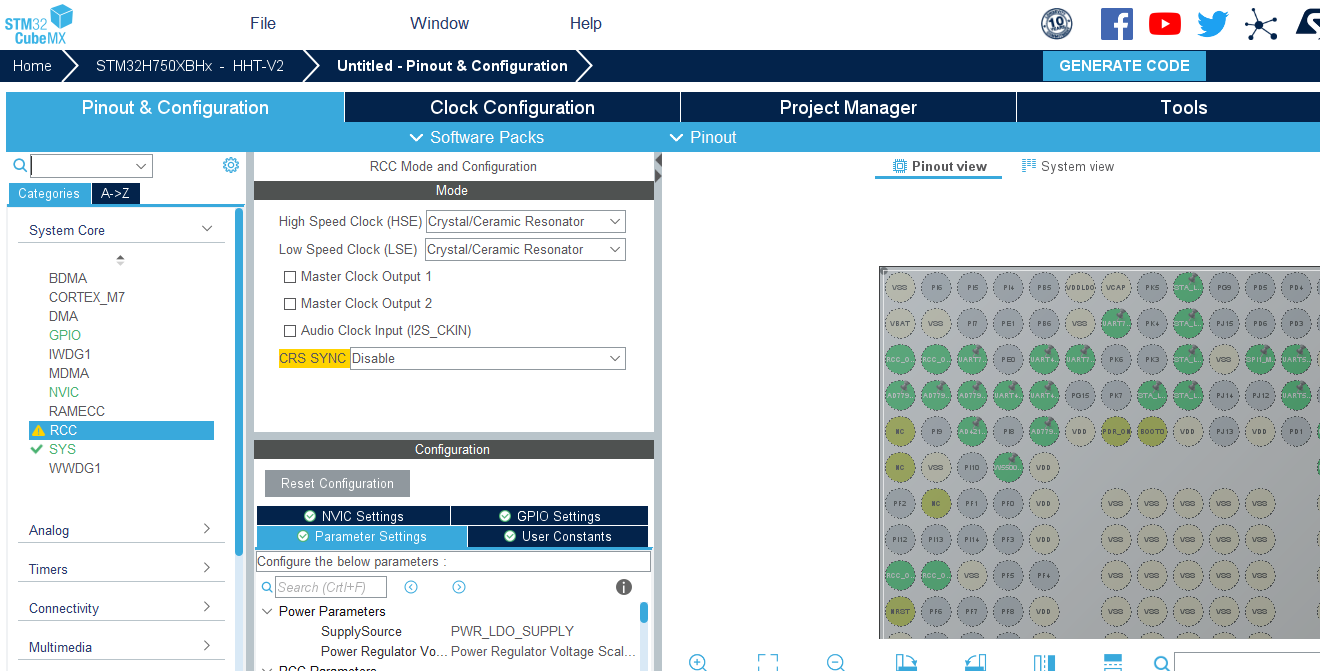Open the ST 10-year anniversary badge icon
The image size is (1320, 671).
1056,23
